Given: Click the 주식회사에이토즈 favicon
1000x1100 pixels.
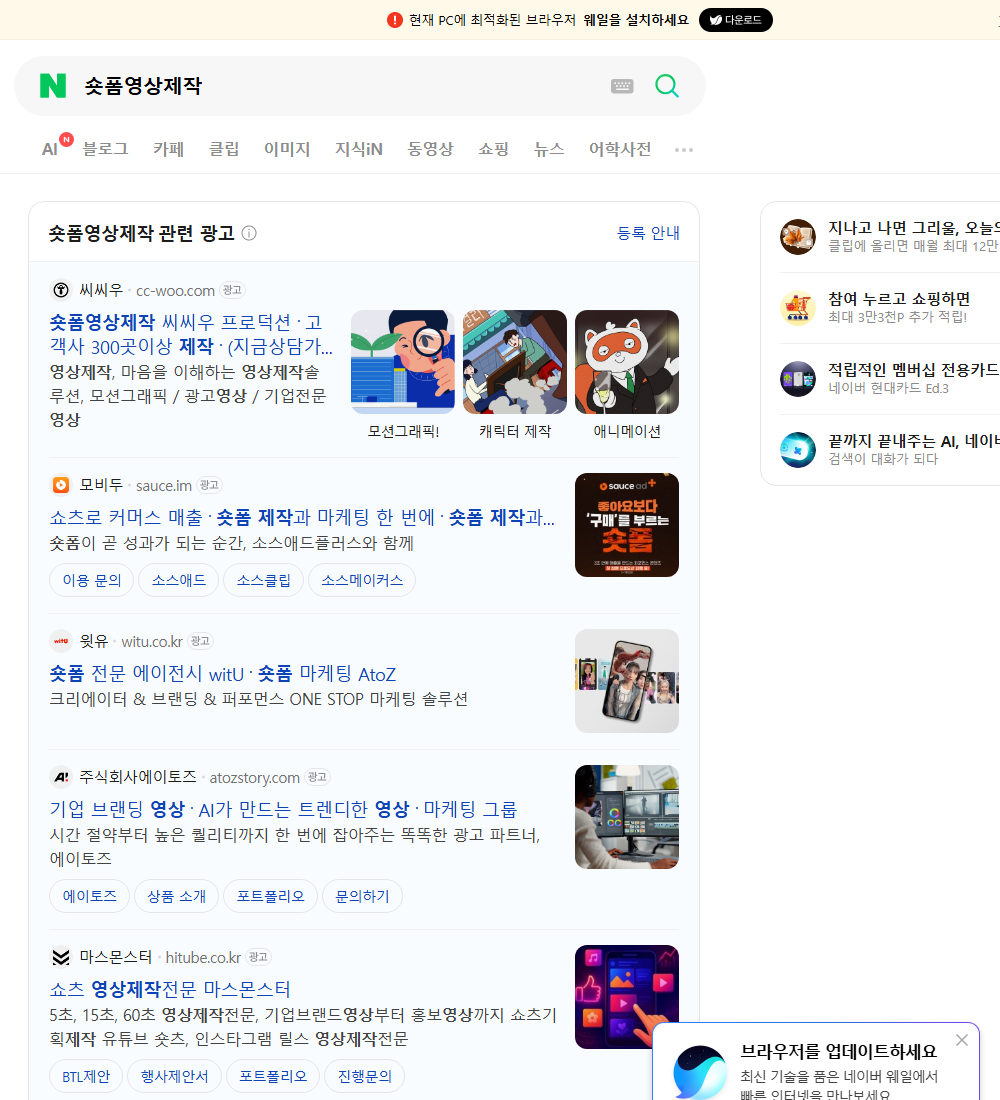Looking at the screenshot, I should pyautogui.click(x=61, y=777).
